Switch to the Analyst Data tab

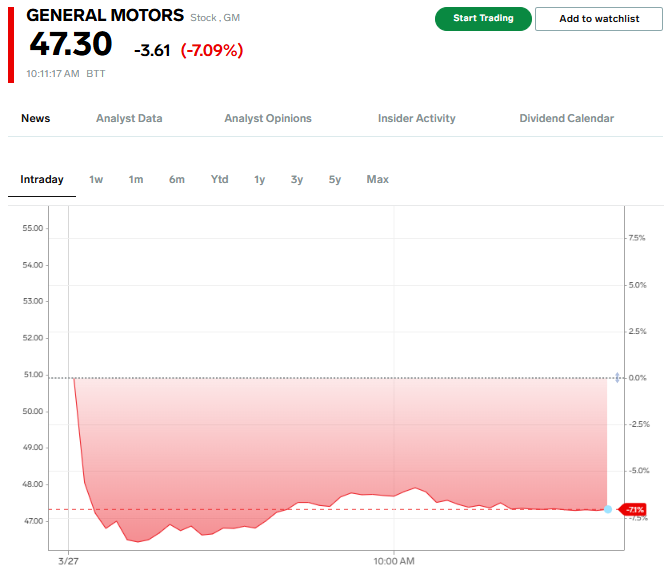click(129, 118)
